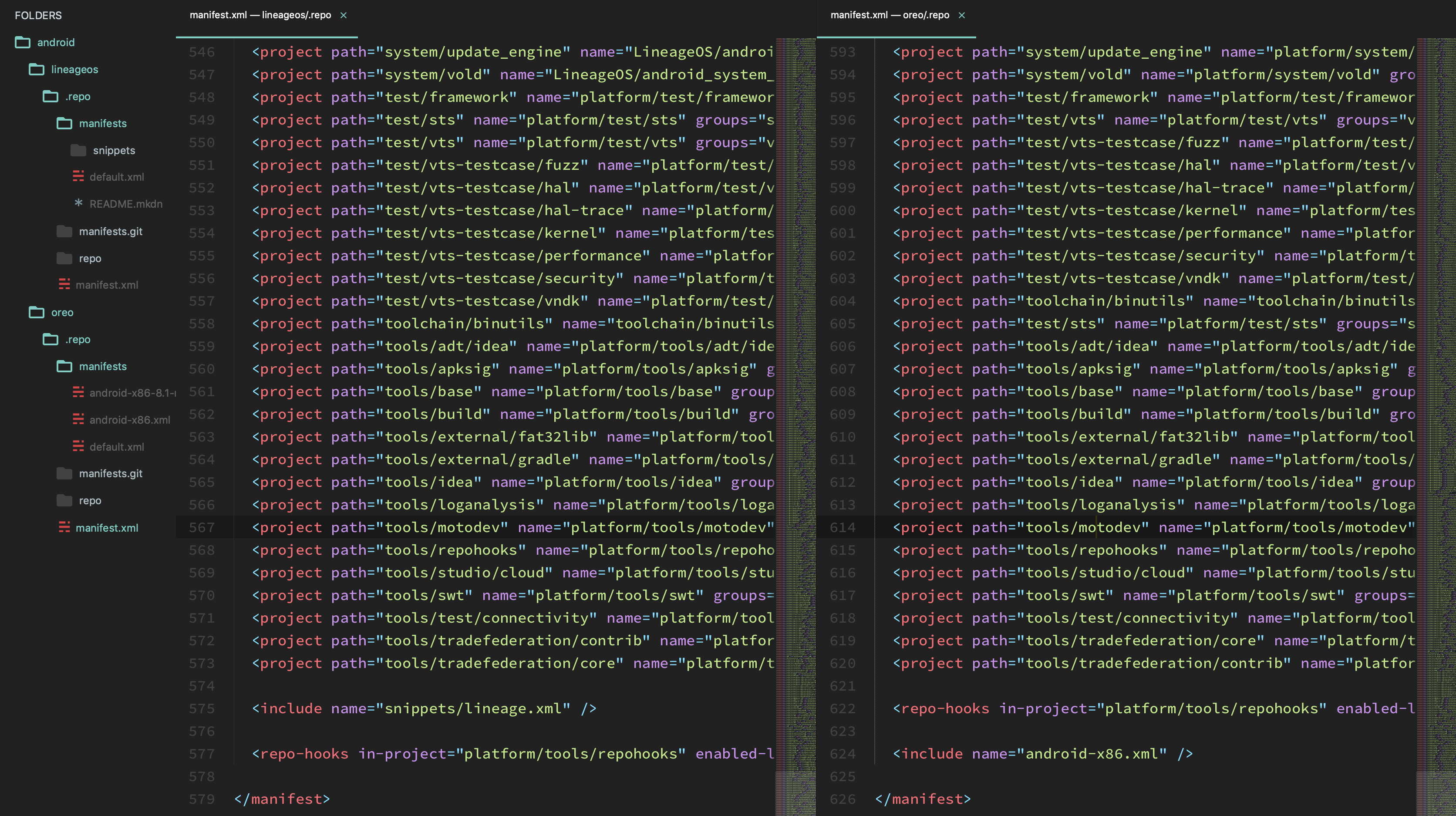The height and width of the screenshot is (816, 1456).
Task: Click the XML icon of android-x86.xml
Action: point(78,419)
